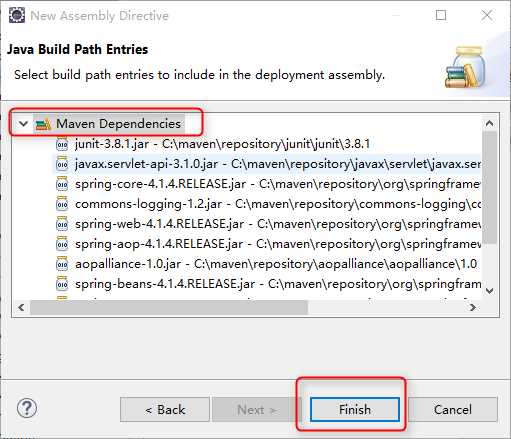
Task: Click the disabled Next button
Action: tap(257, 409)
